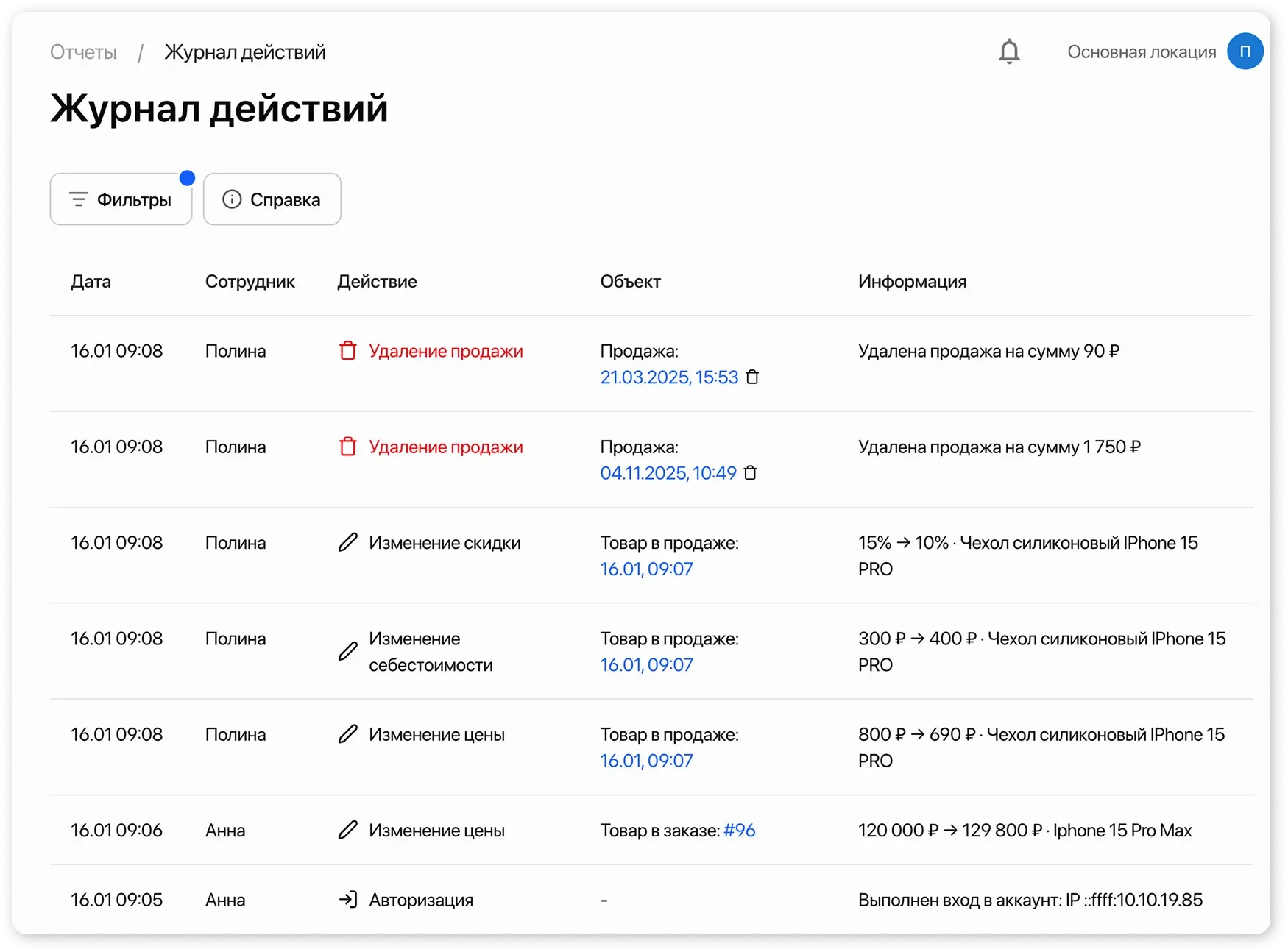
Task: Open order link #96
Action: pos(738,831)
